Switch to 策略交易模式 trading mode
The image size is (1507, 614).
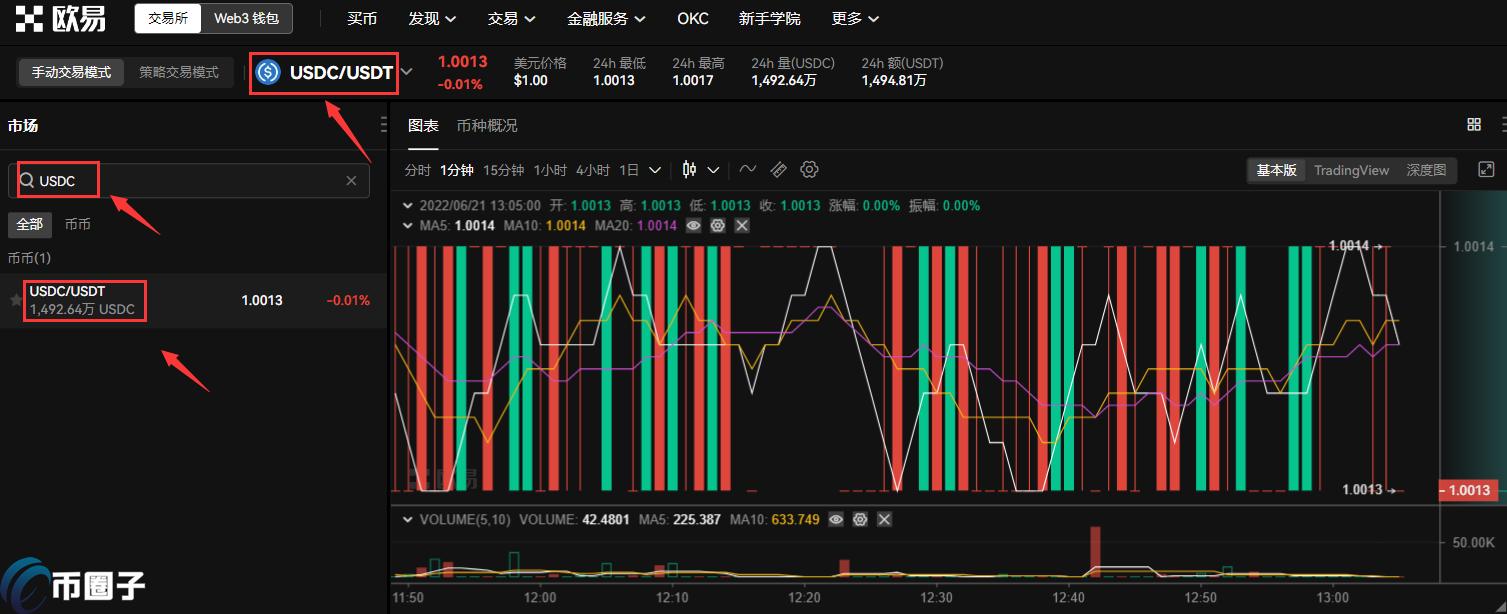point(179,72)
